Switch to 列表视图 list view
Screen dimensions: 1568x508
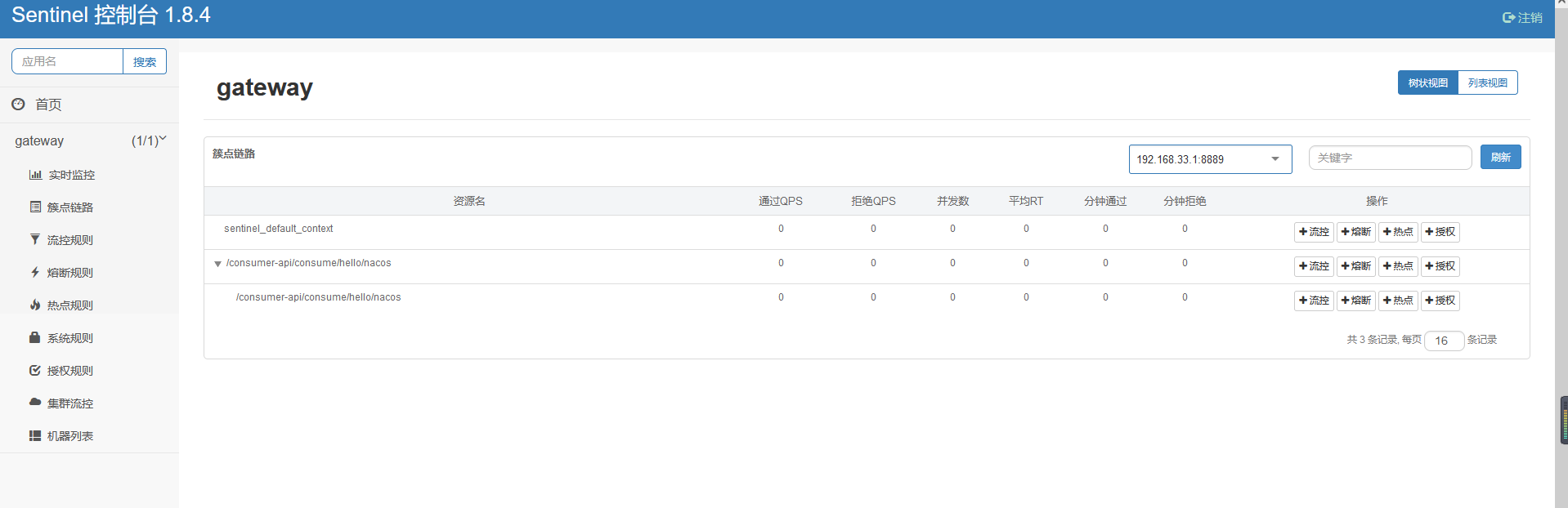click(x=1487, y=83)
